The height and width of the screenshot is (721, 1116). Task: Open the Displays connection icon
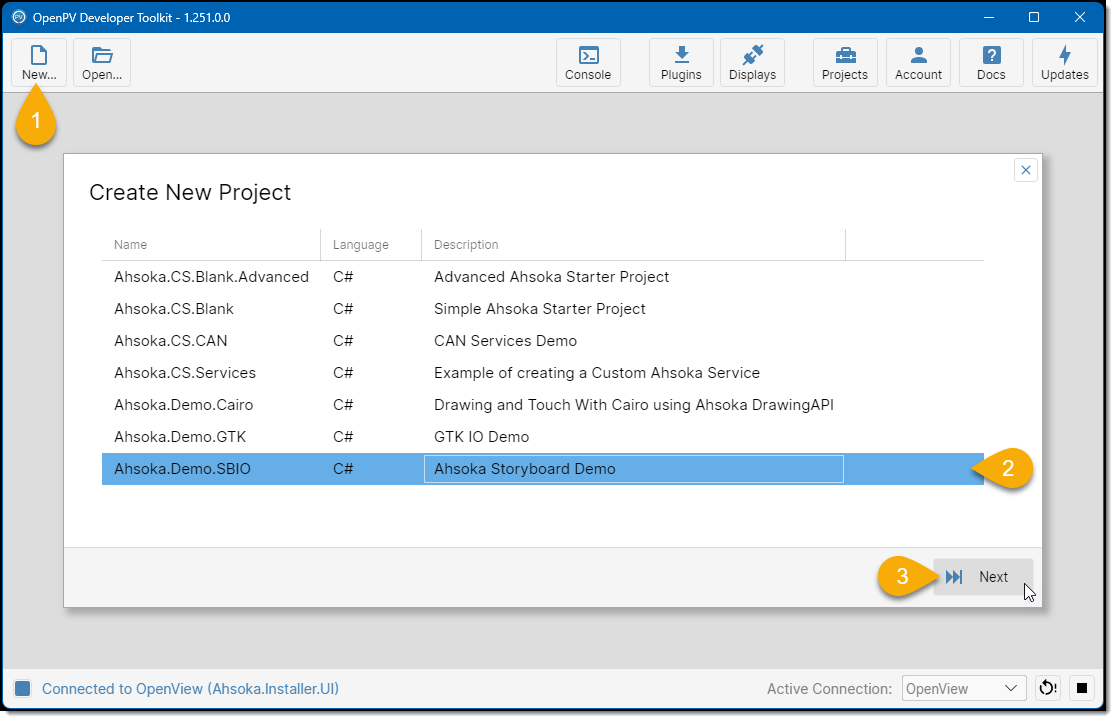752,63
